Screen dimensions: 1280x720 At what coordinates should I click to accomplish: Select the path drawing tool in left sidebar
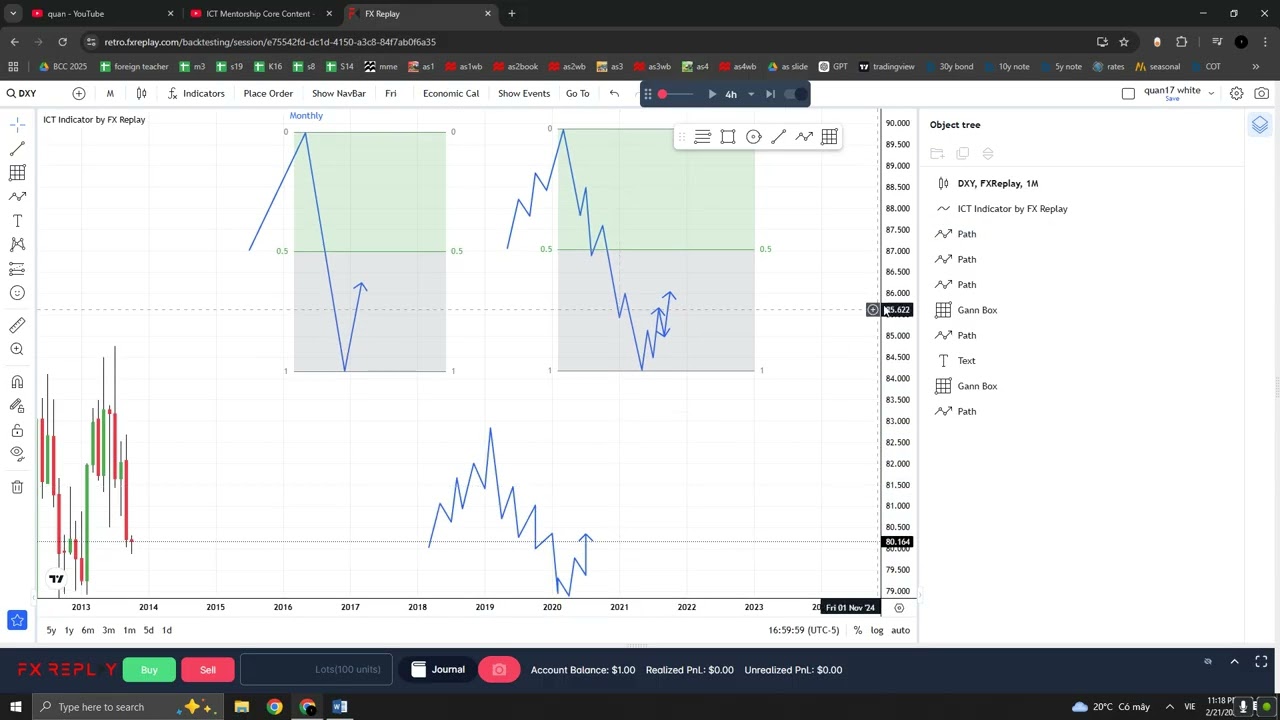click(17, 197)
